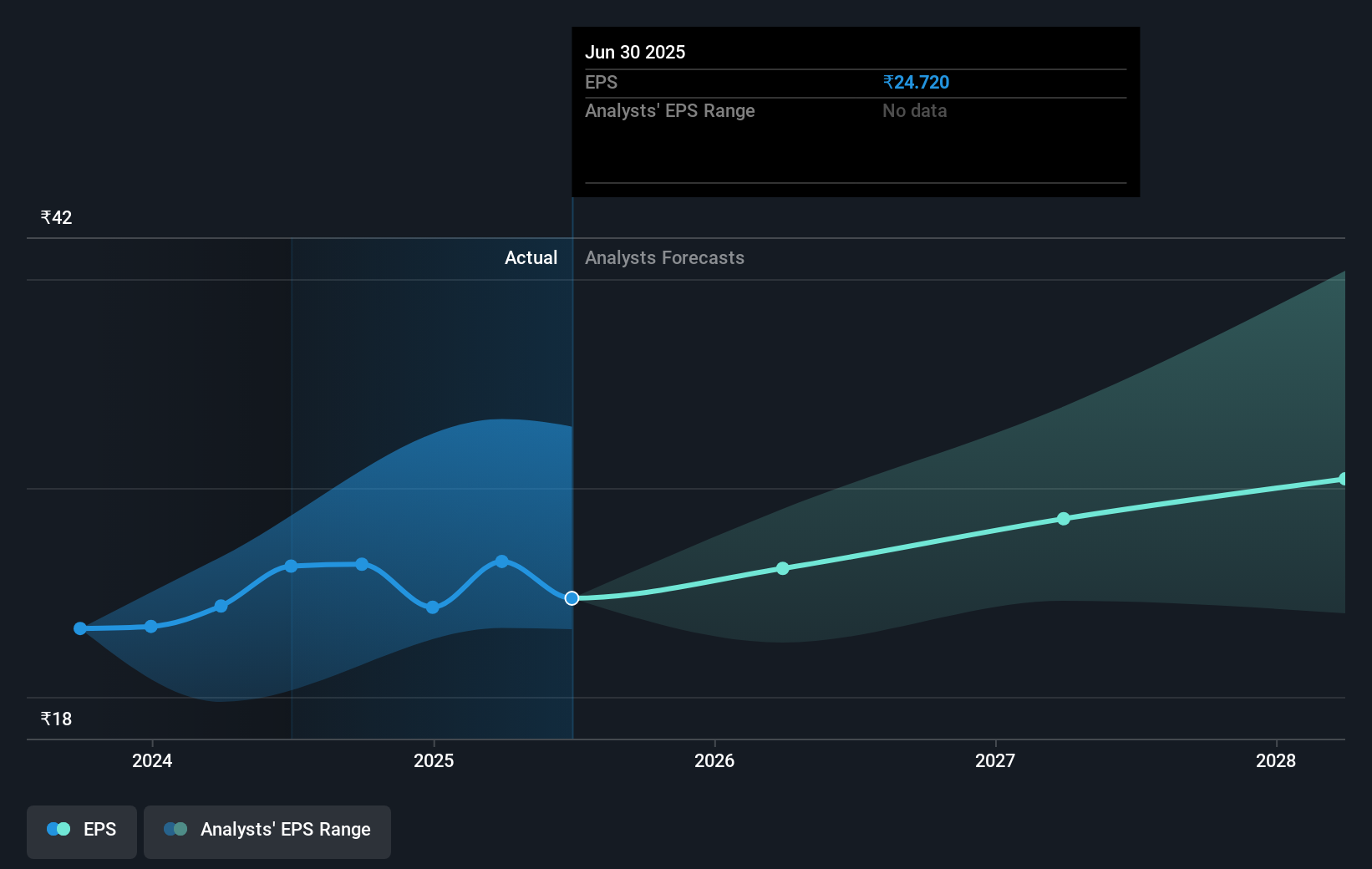Click the ₹42 y-axis label
1372x869 pixels.
point(57,217)
